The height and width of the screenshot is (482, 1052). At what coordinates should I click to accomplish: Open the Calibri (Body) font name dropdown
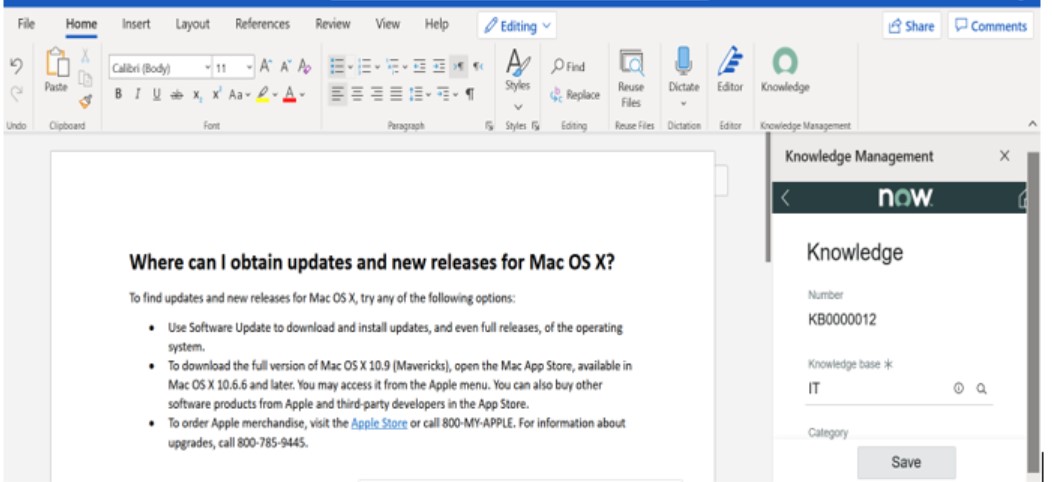click(160, 68)
